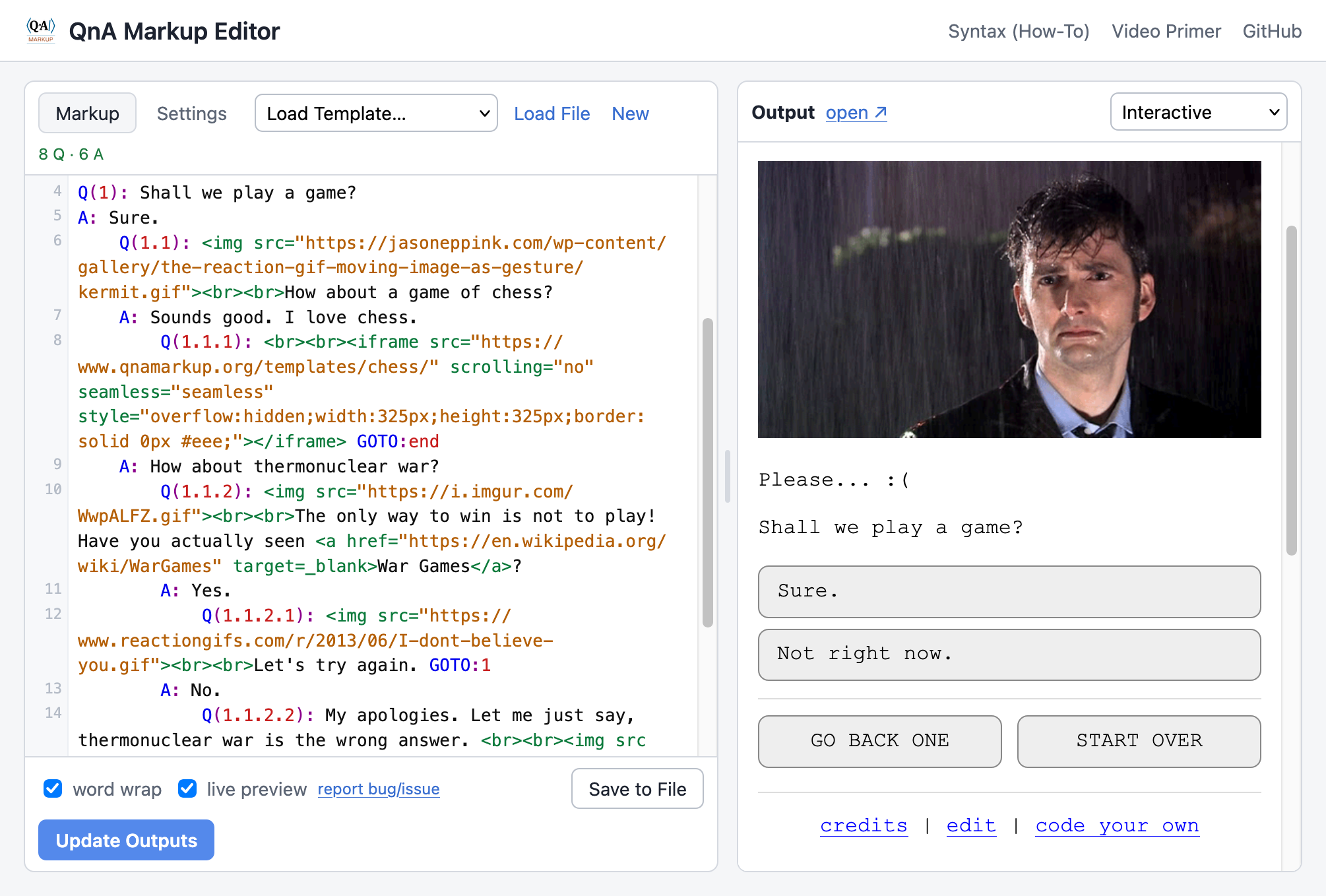1326x896 pixels.
Task: Click the QnA Markup logo icon
Action: [x=40, y=30]
